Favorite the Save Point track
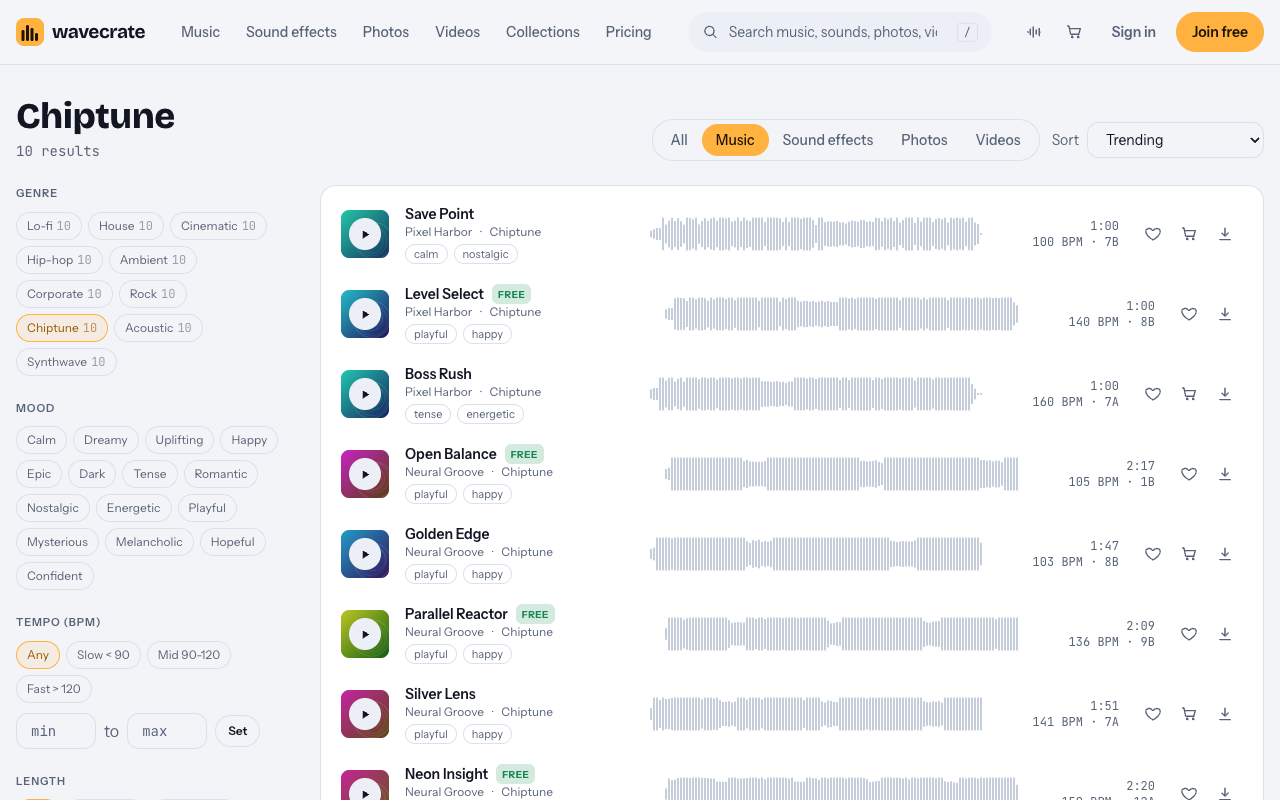This screenshot has width=1280, height=800. point(1153,234)
